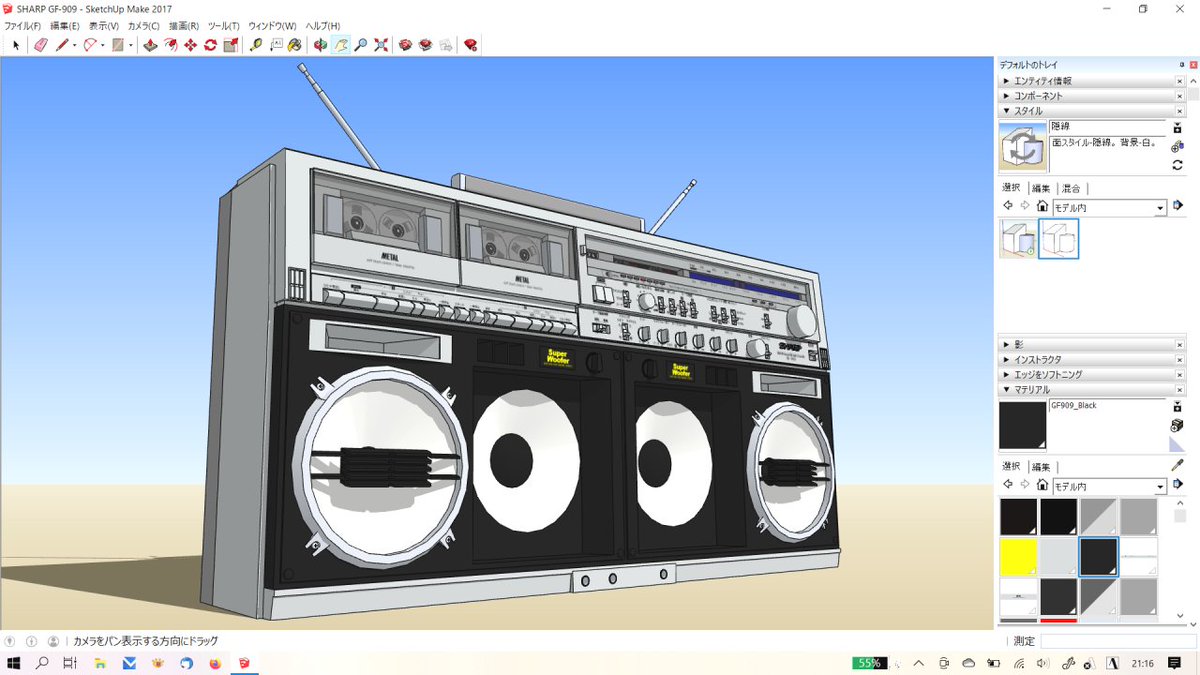The width and height of the screenshot is (1200, 675).
Task: Open the ヘルプ(H) menu
Action: (x=322, y=25)
